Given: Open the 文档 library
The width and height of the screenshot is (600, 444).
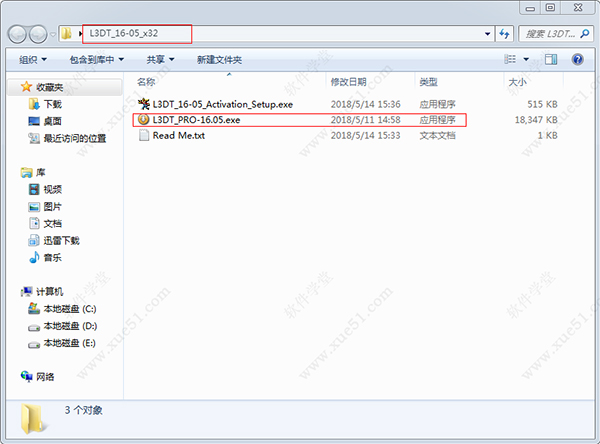Looking at the screenshot, I should click(x=53, y=224).
